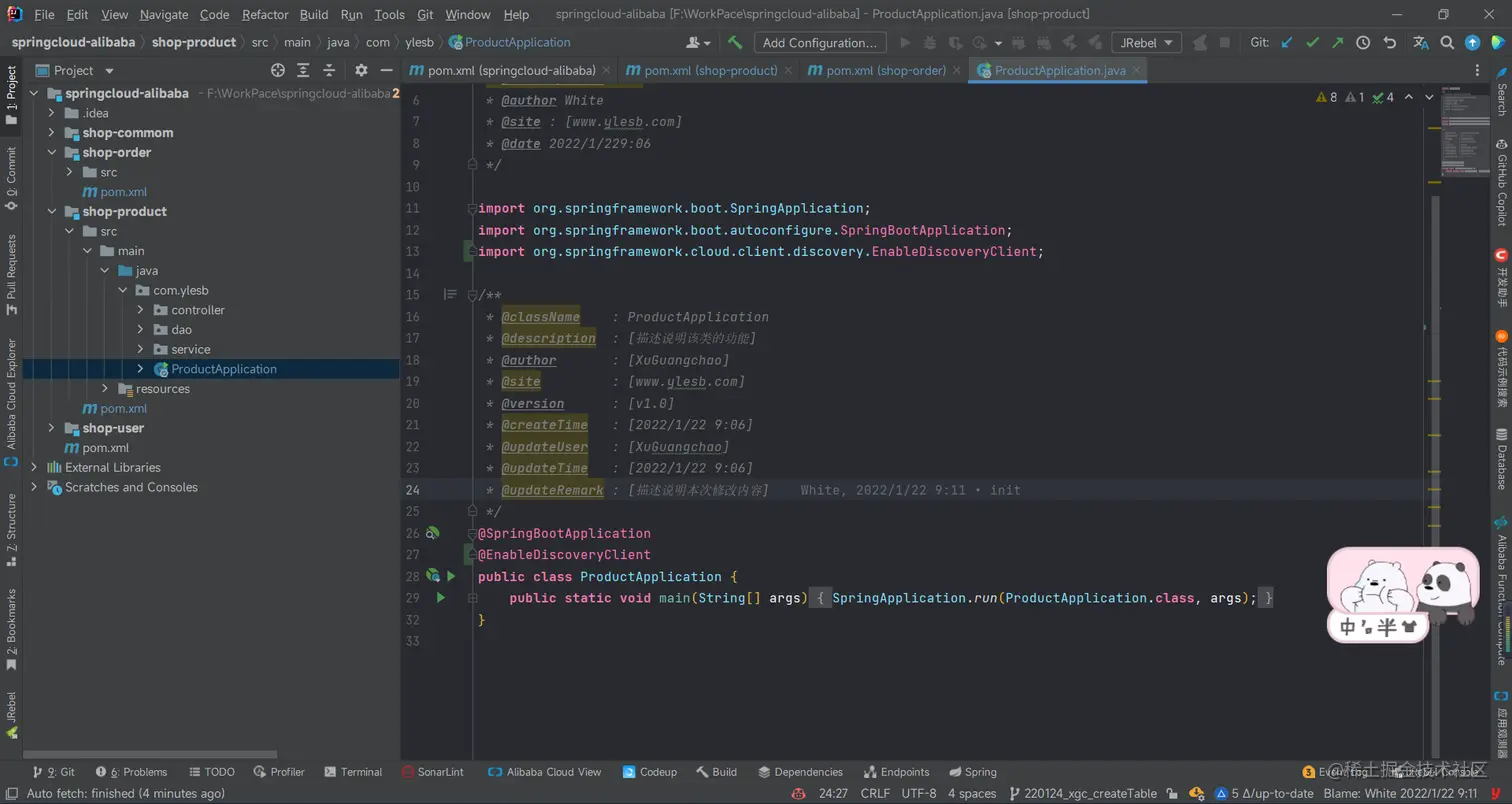Toggle the 1: Project tool window button
Screen dimensions: 1512x804
tap(11, 95)
